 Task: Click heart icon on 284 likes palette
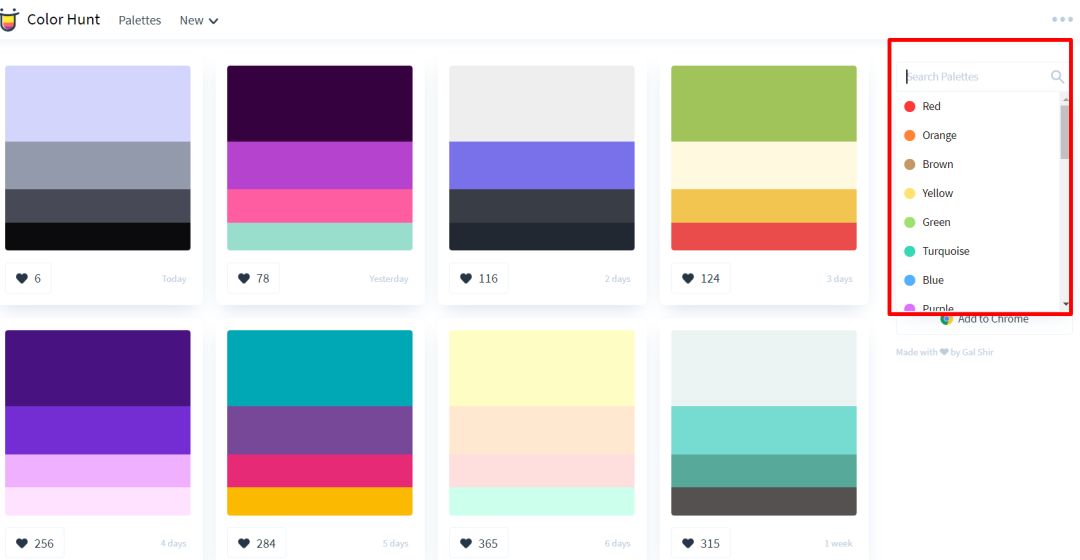244,543
